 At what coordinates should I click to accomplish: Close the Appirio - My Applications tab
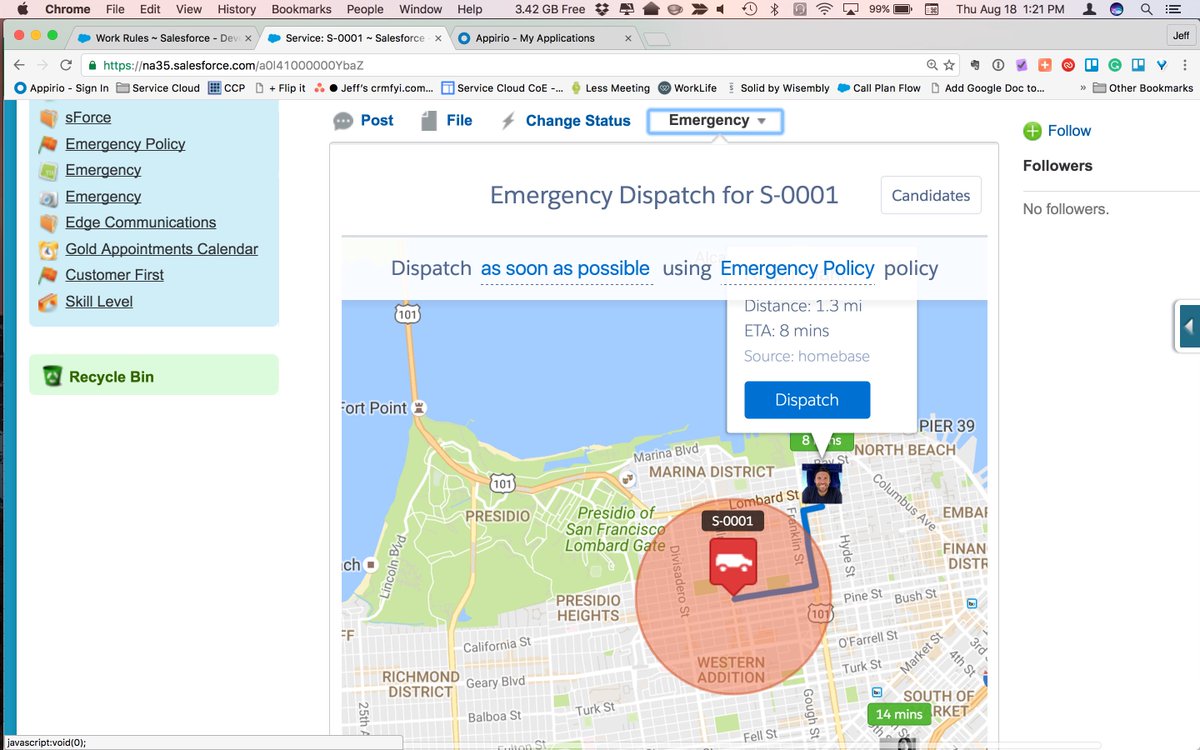[x=628, y=38]
